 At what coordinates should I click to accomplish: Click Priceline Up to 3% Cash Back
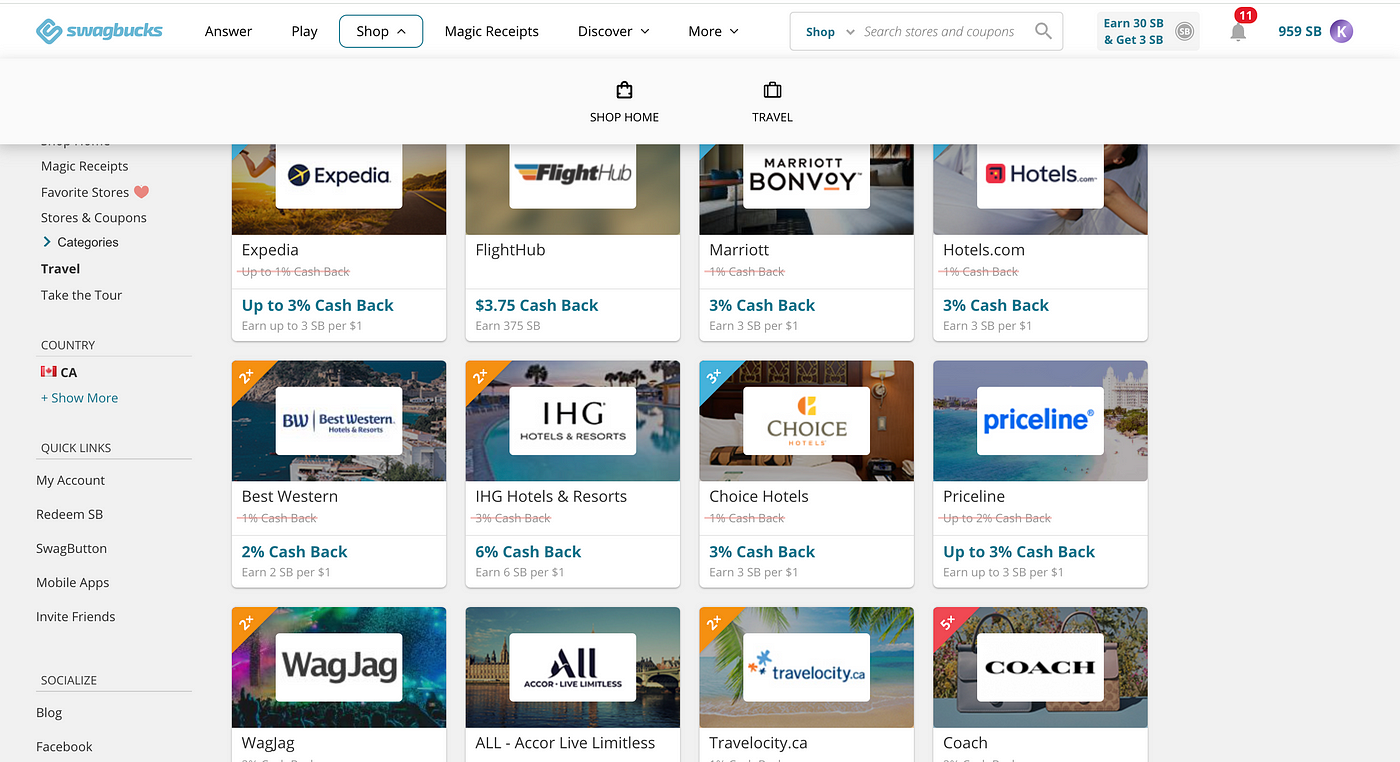[1019, 551]
